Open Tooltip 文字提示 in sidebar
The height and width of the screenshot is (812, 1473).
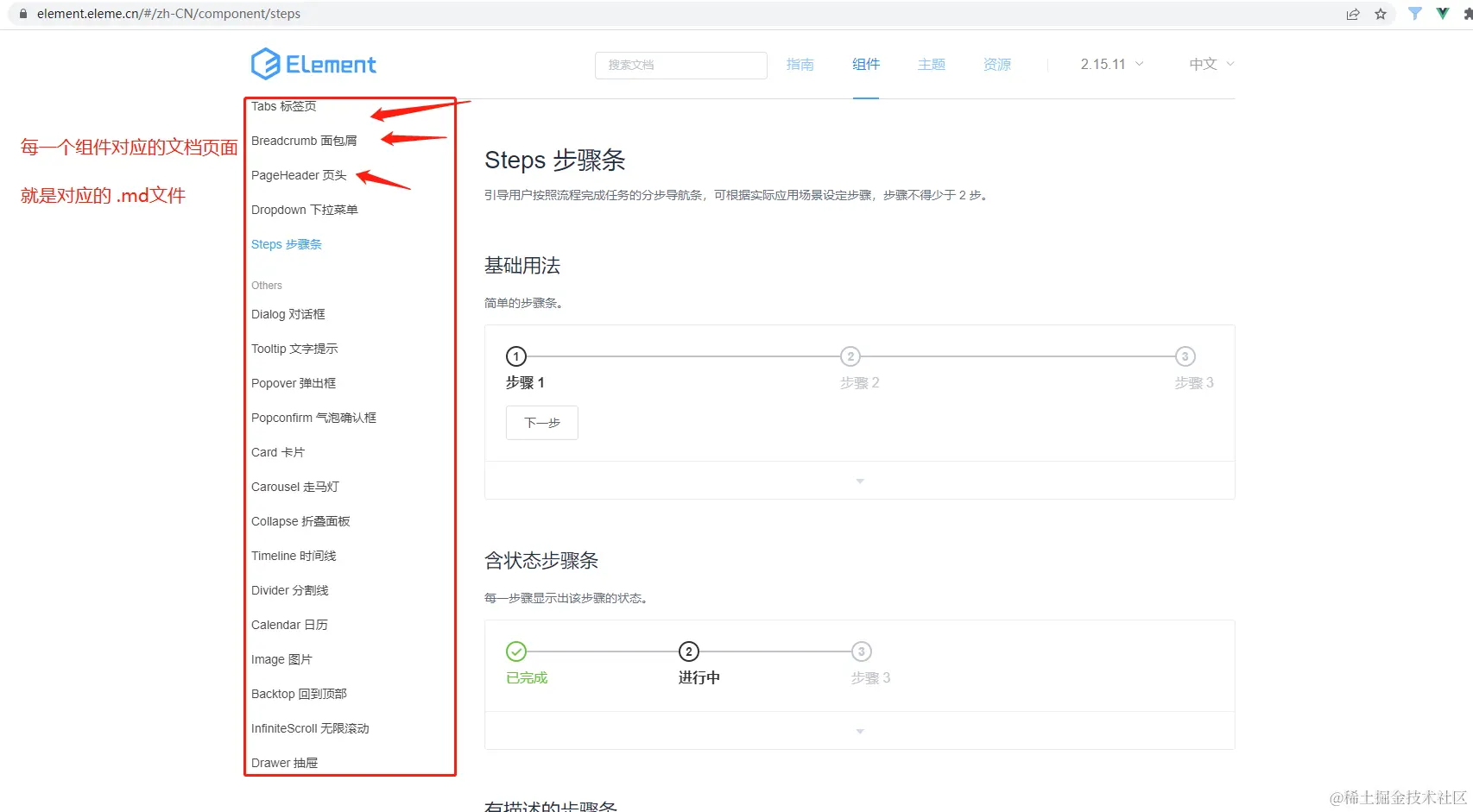pos(294,349)
